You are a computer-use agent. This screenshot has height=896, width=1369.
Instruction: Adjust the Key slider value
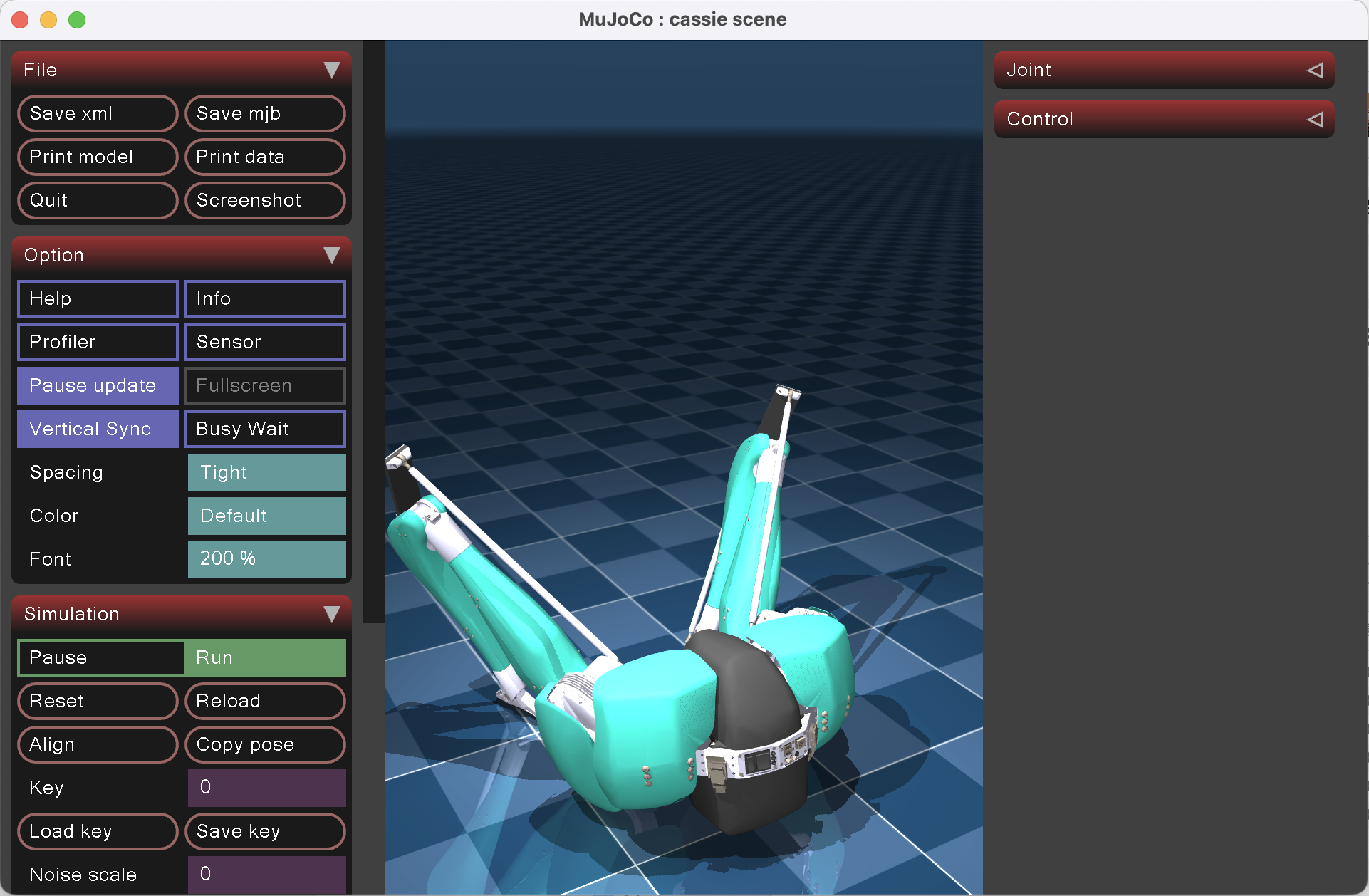click(x=267, y=788)
